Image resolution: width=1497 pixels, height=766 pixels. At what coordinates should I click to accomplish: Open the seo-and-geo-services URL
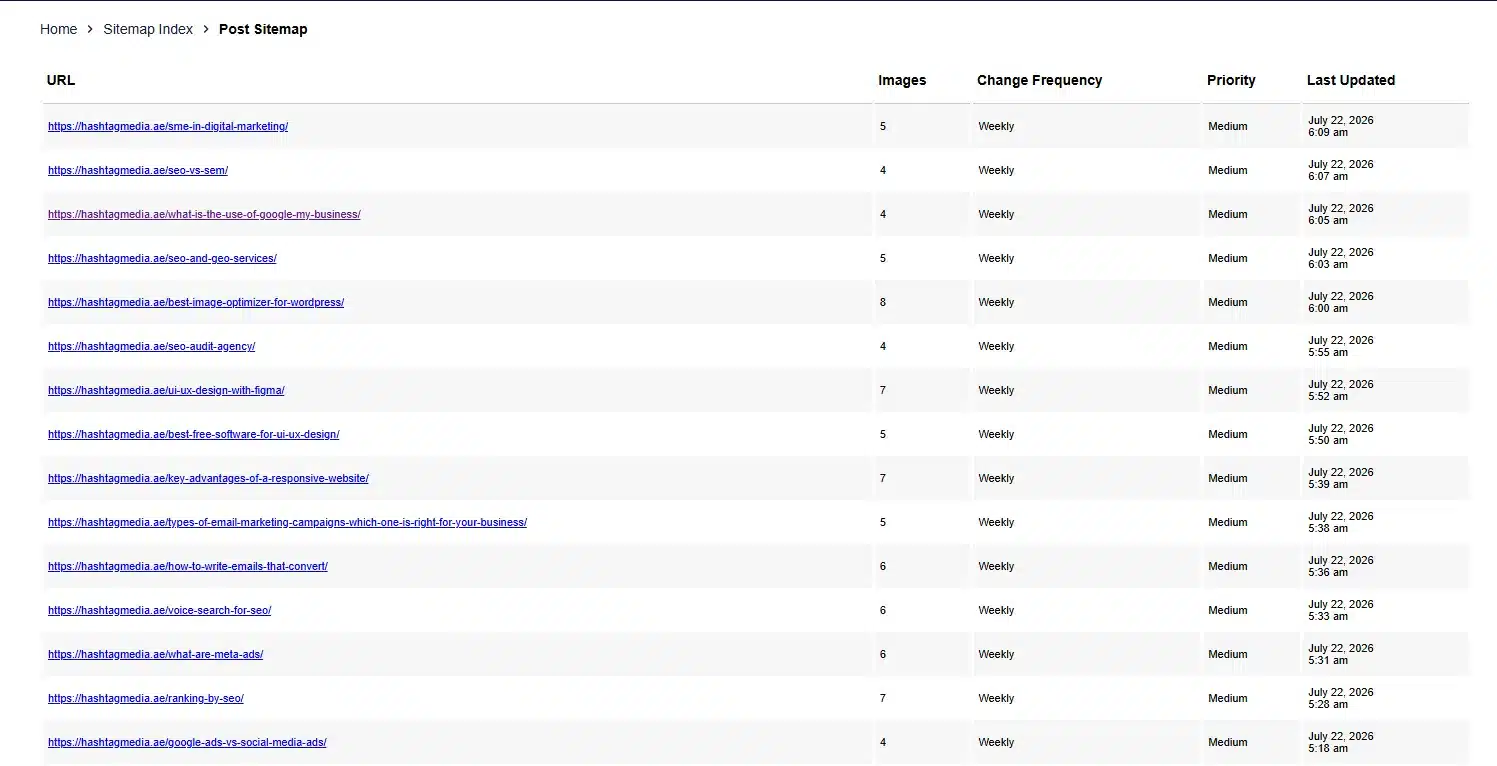pos(162,258)
